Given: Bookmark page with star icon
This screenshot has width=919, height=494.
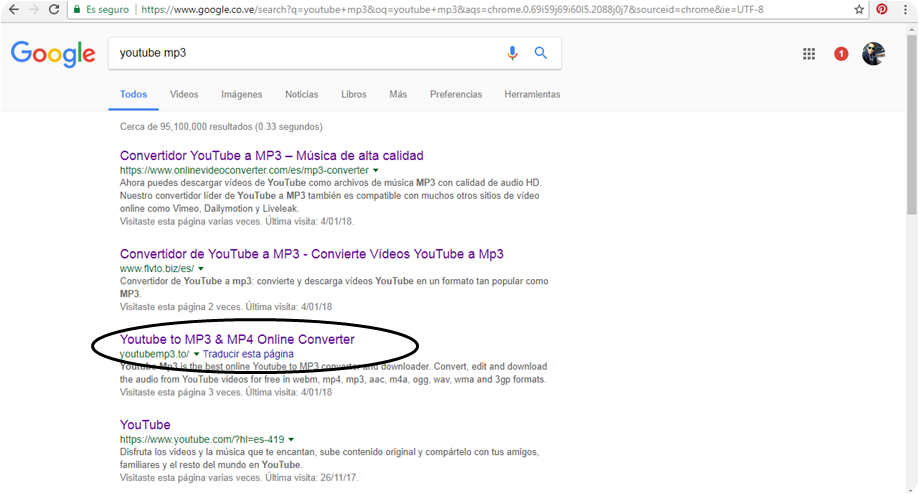Looking at the screenshot, I should (x=859, y=9).
